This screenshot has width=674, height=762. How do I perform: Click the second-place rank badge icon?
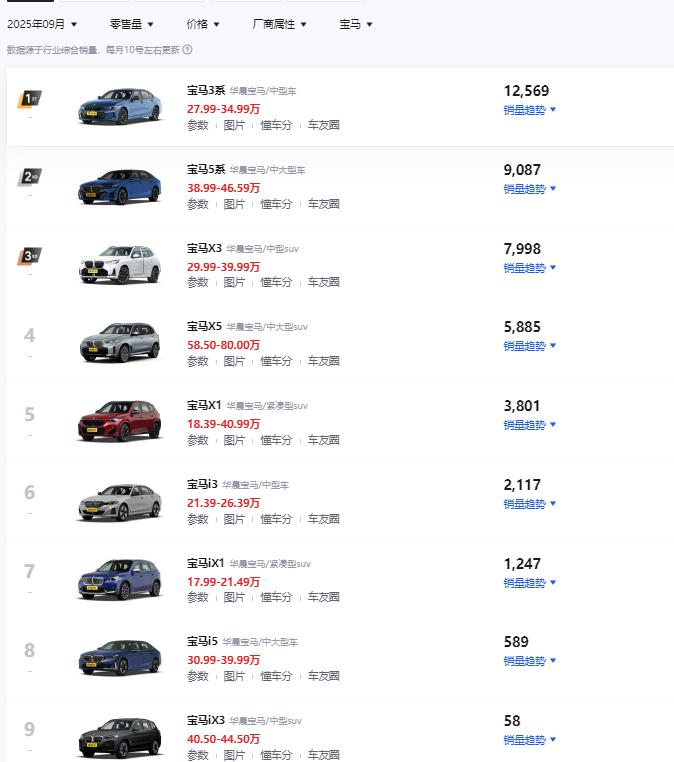(30, 177)
